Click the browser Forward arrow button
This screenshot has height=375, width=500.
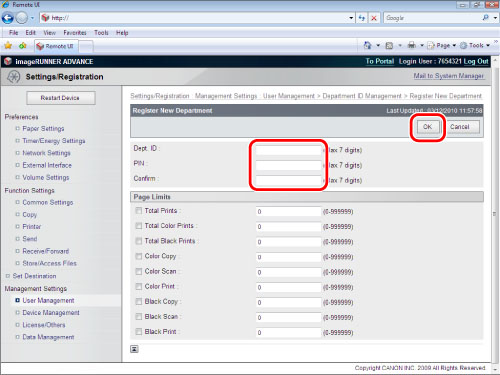point(22,18)
